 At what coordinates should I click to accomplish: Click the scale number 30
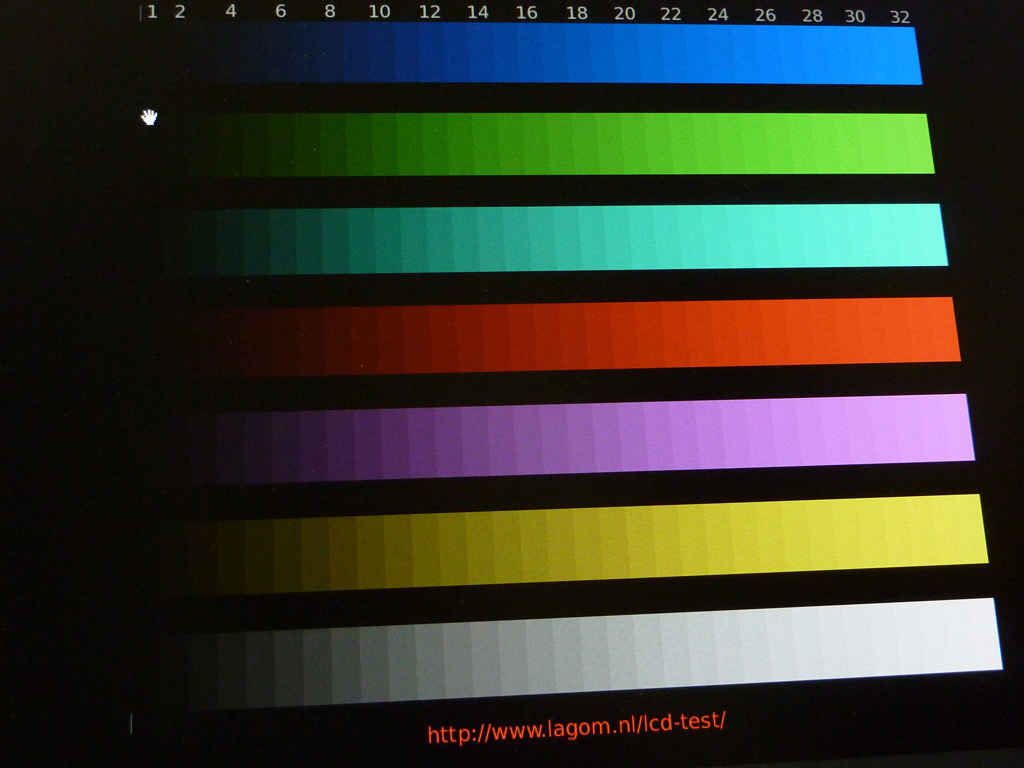(855, 16)
